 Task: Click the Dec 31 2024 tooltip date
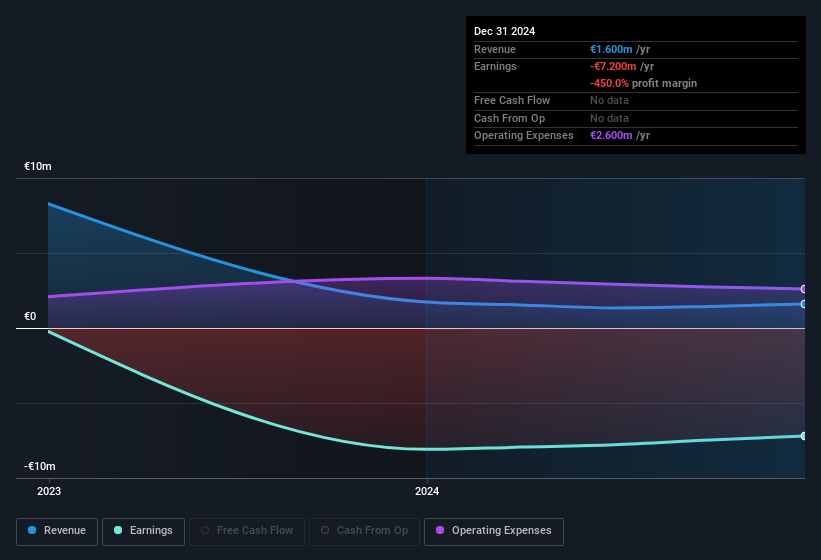(x=504, y=31)
